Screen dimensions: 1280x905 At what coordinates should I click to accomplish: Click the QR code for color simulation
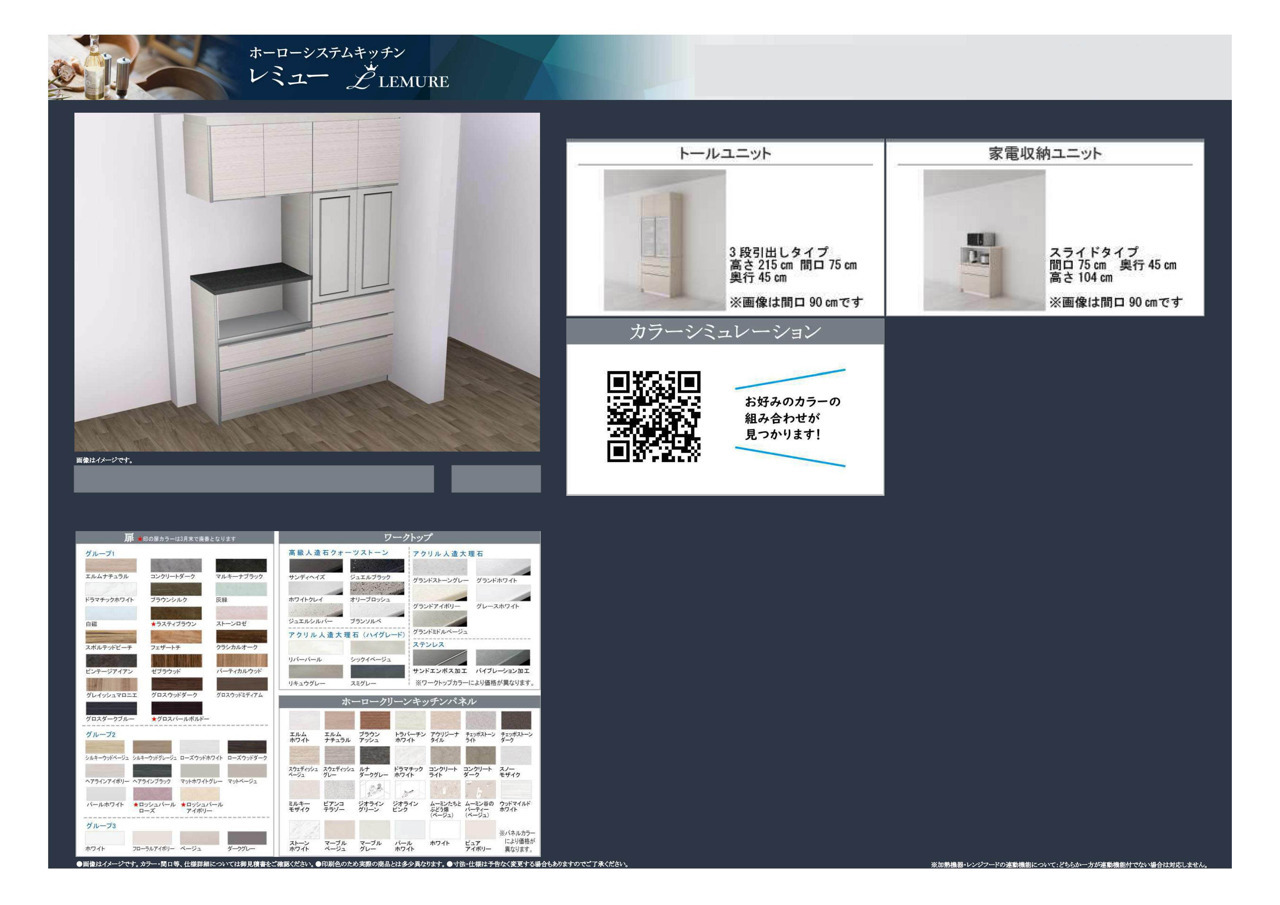point(654,417)
